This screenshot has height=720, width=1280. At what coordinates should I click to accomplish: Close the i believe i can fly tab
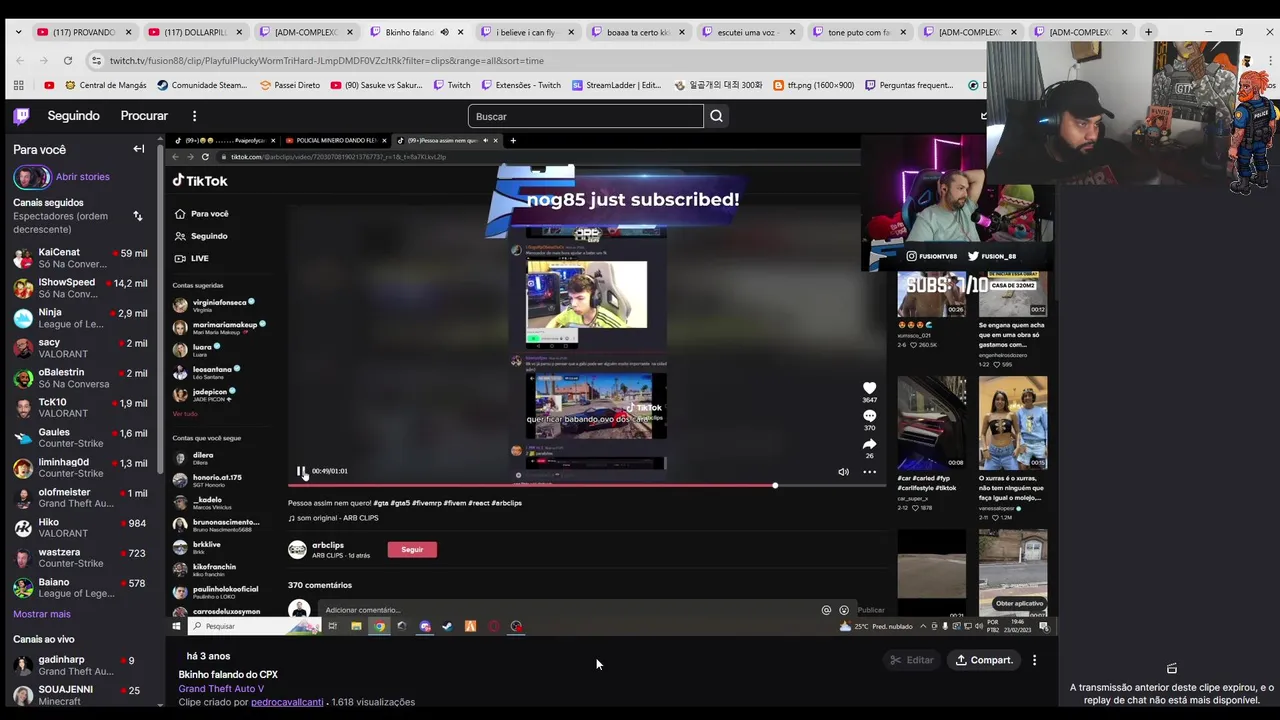point(571,32)
